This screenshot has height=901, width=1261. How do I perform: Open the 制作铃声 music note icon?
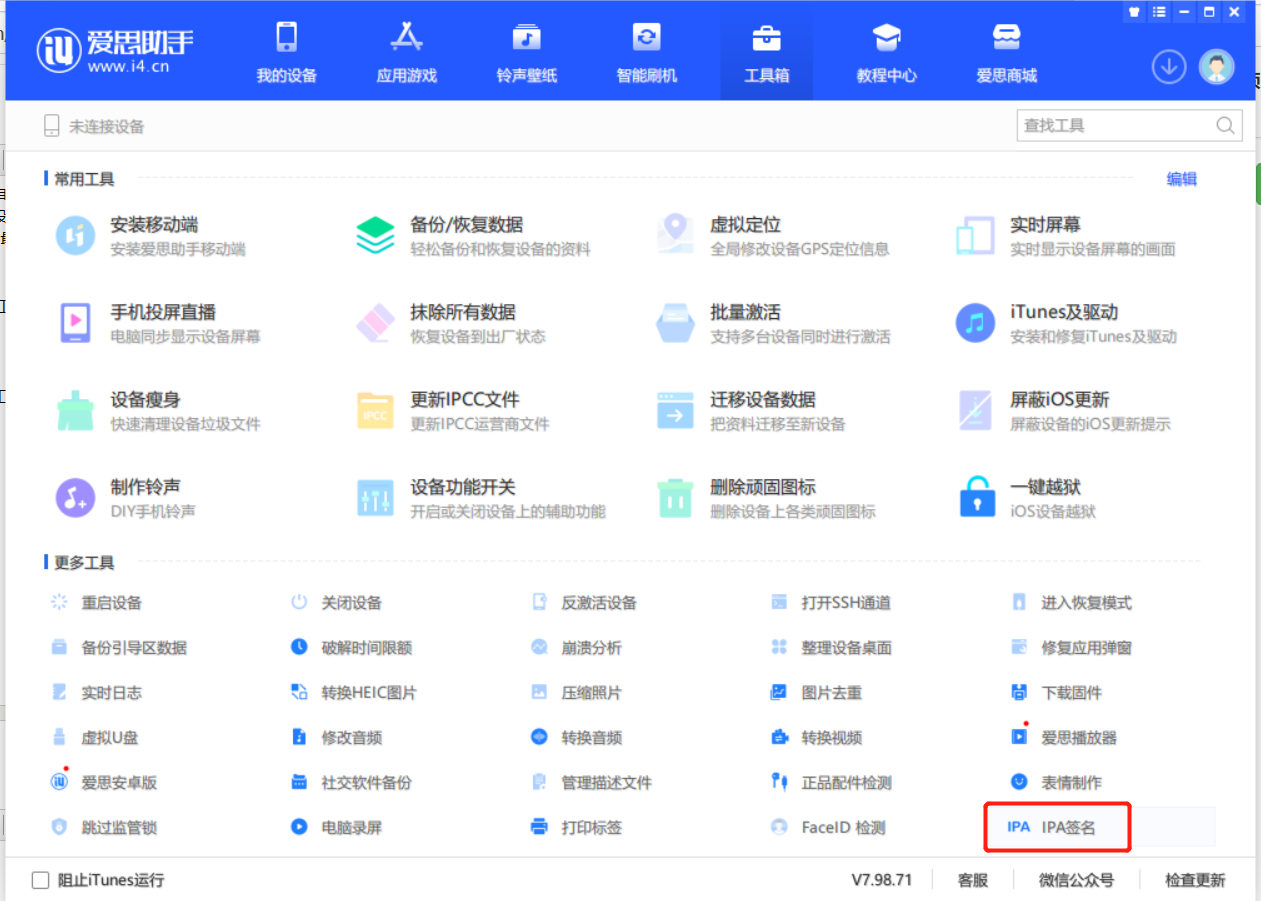pos(76,498)
